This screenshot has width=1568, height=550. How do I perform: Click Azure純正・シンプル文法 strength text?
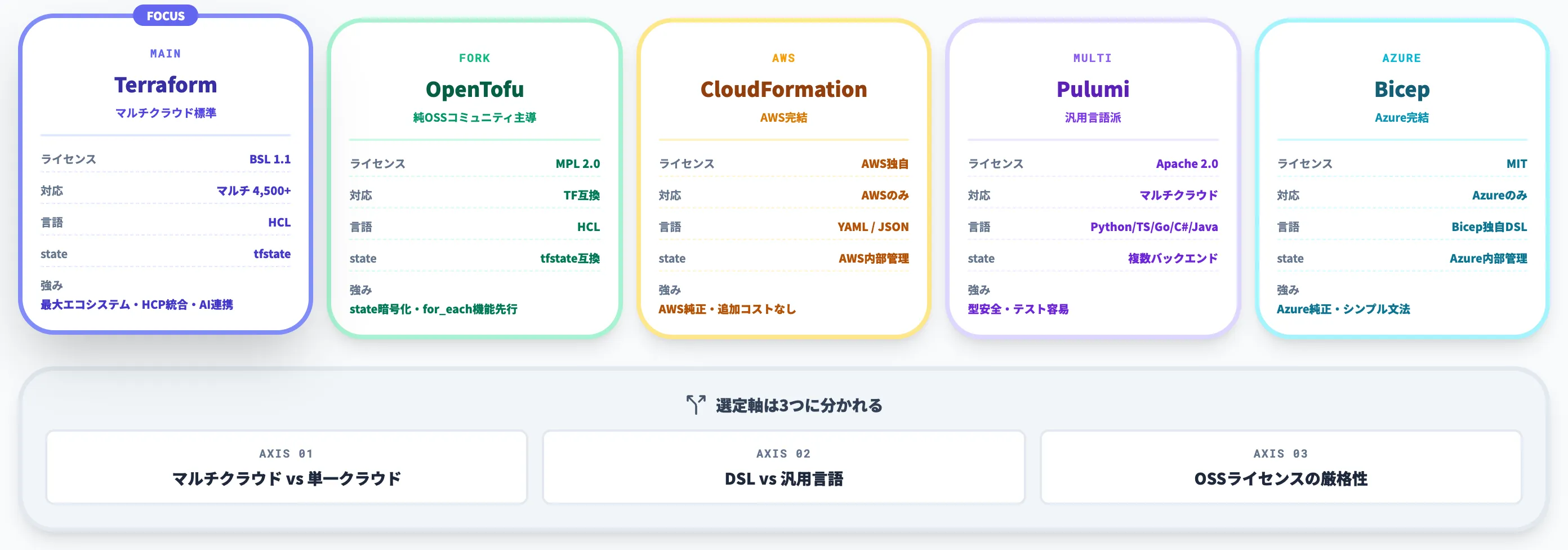(x=1343, y=309)
